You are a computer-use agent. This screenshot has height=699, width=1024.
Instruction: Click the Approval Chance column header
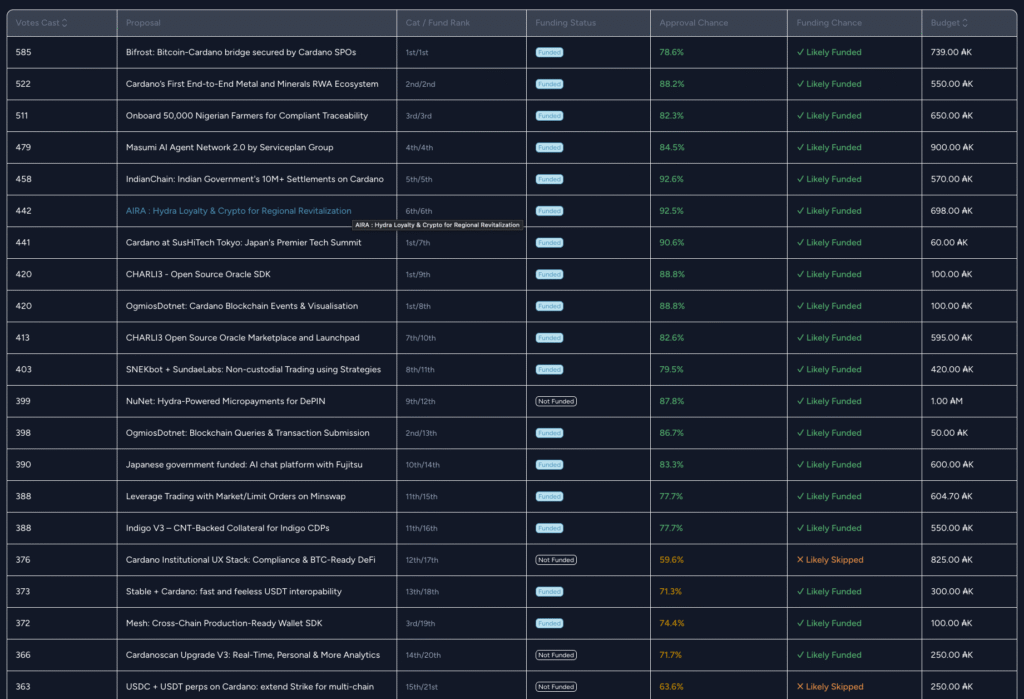[x=694, y=22]
